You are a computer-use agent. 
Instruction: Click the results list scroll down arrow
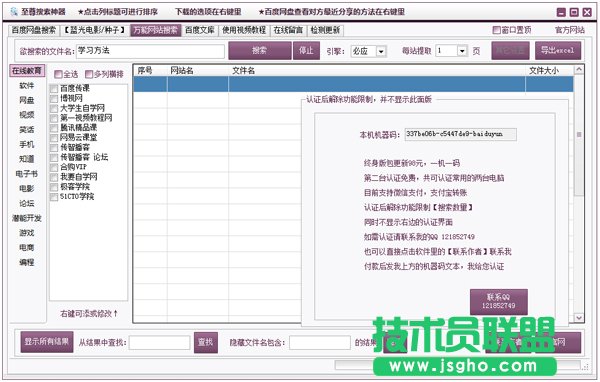[579, 318]
